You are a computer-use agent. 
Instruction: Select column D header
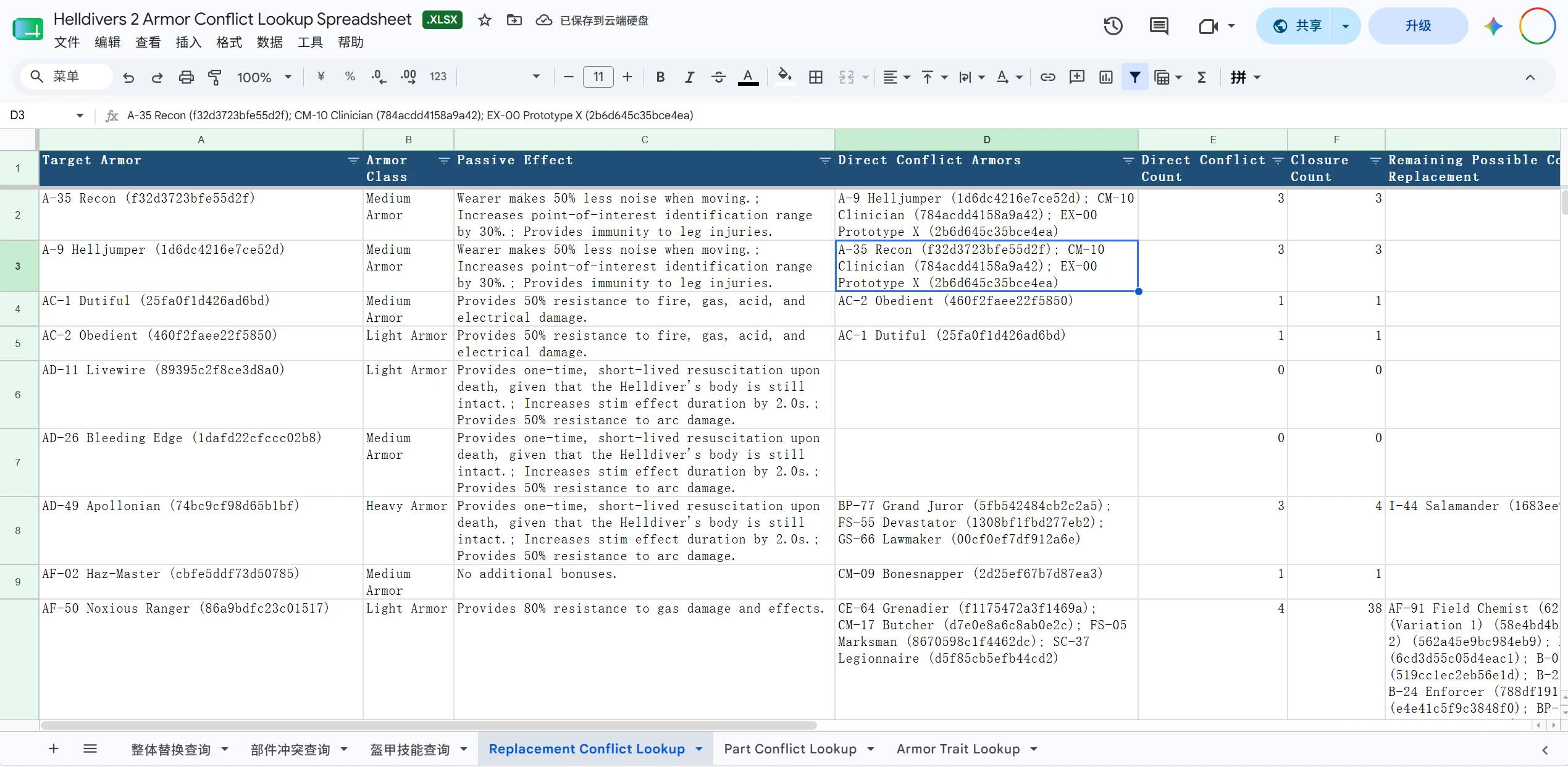[986, 140]
